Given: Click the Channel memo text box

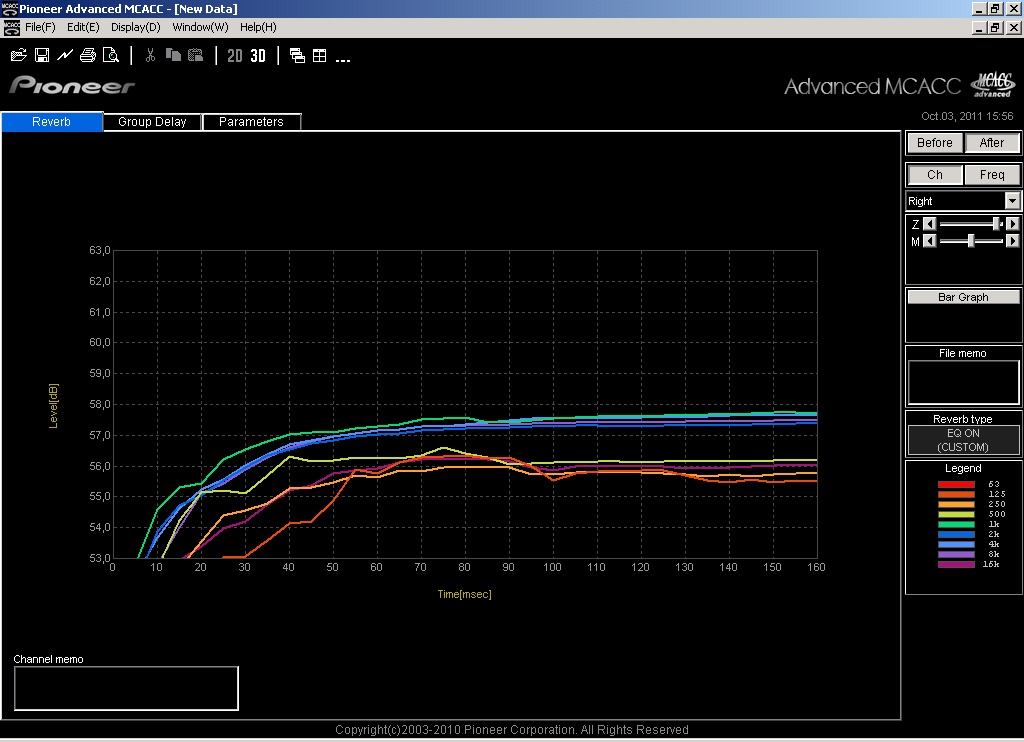Looking at the screenshot, I should point(126,688).
